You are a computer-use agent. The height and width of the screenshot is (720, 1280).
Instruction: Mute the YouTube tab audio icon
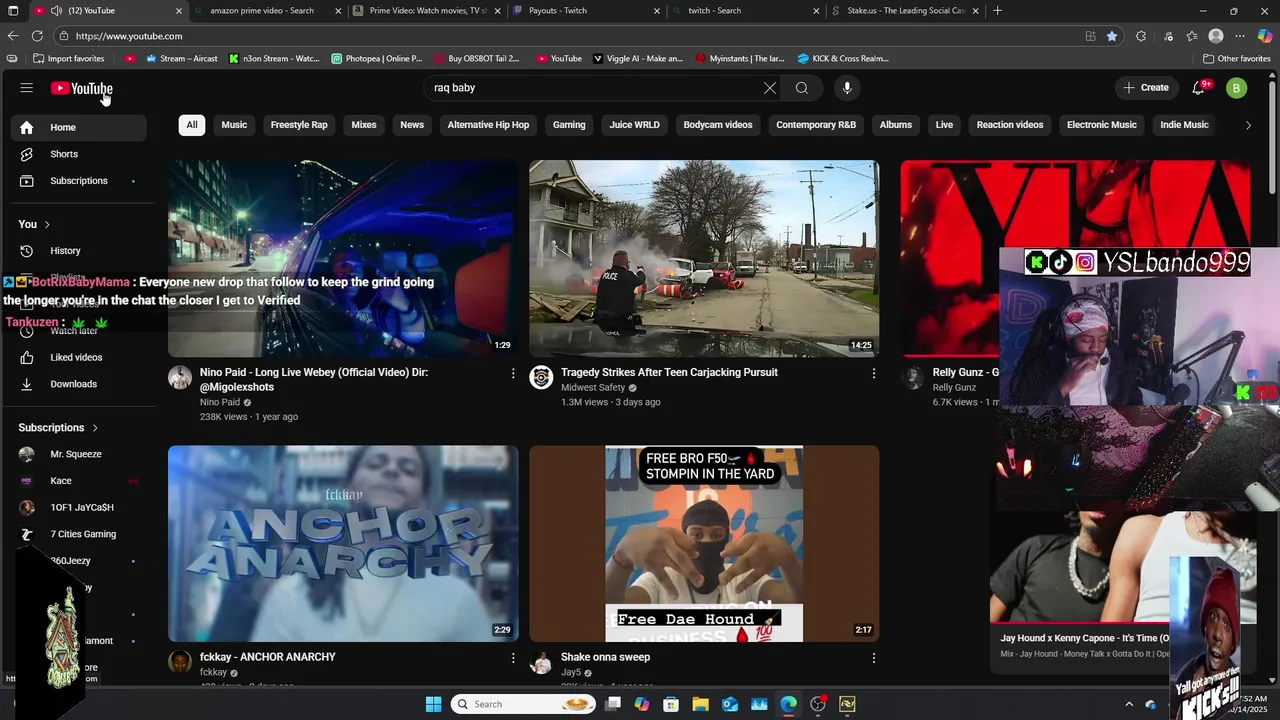coord(57,10)
